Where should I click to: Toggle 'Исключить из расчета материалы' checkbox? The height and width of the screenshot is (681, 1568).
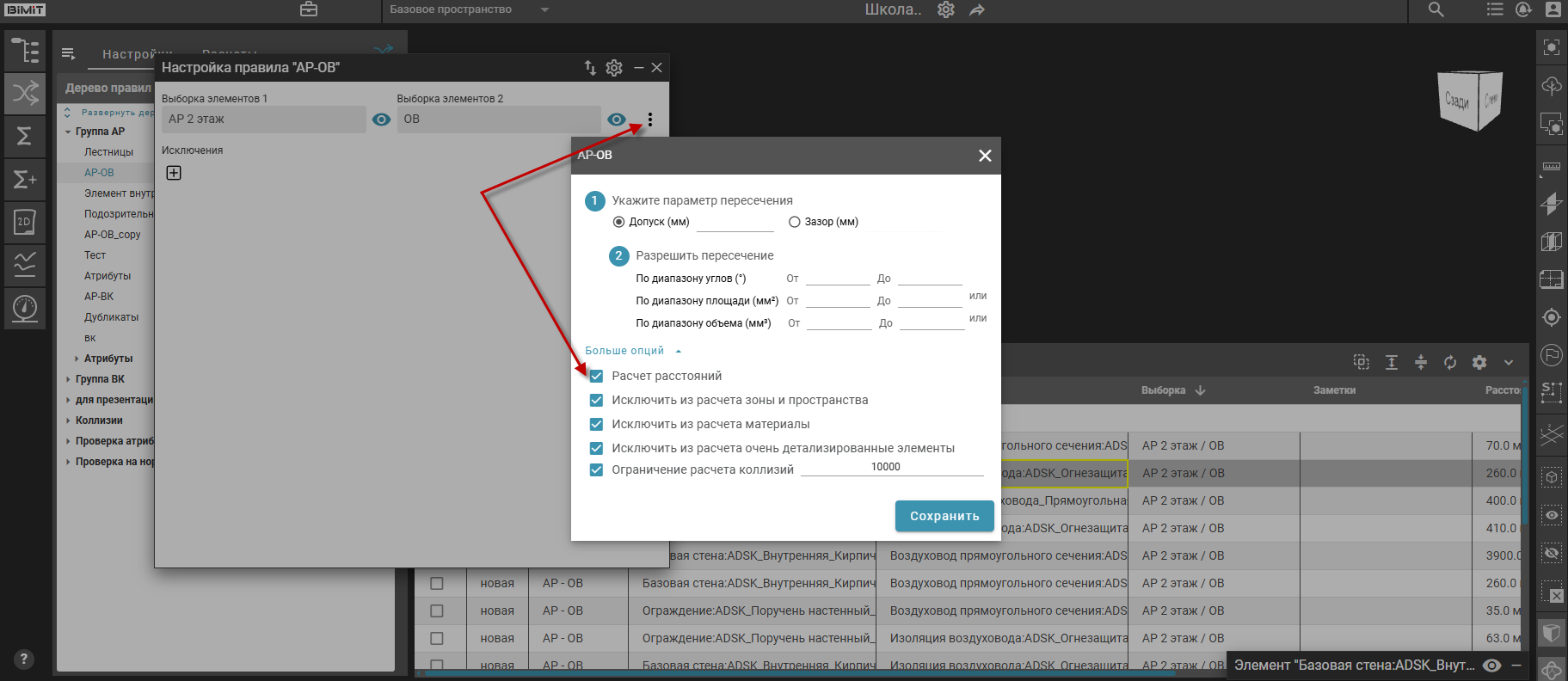(x=596, y=424)
